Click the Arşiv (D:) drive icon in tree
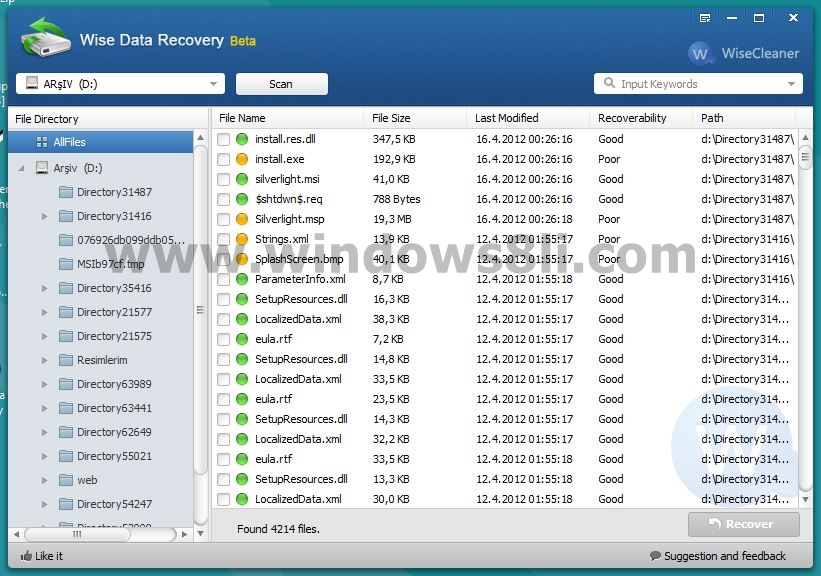The image size is (821, 576). point(42,168)
